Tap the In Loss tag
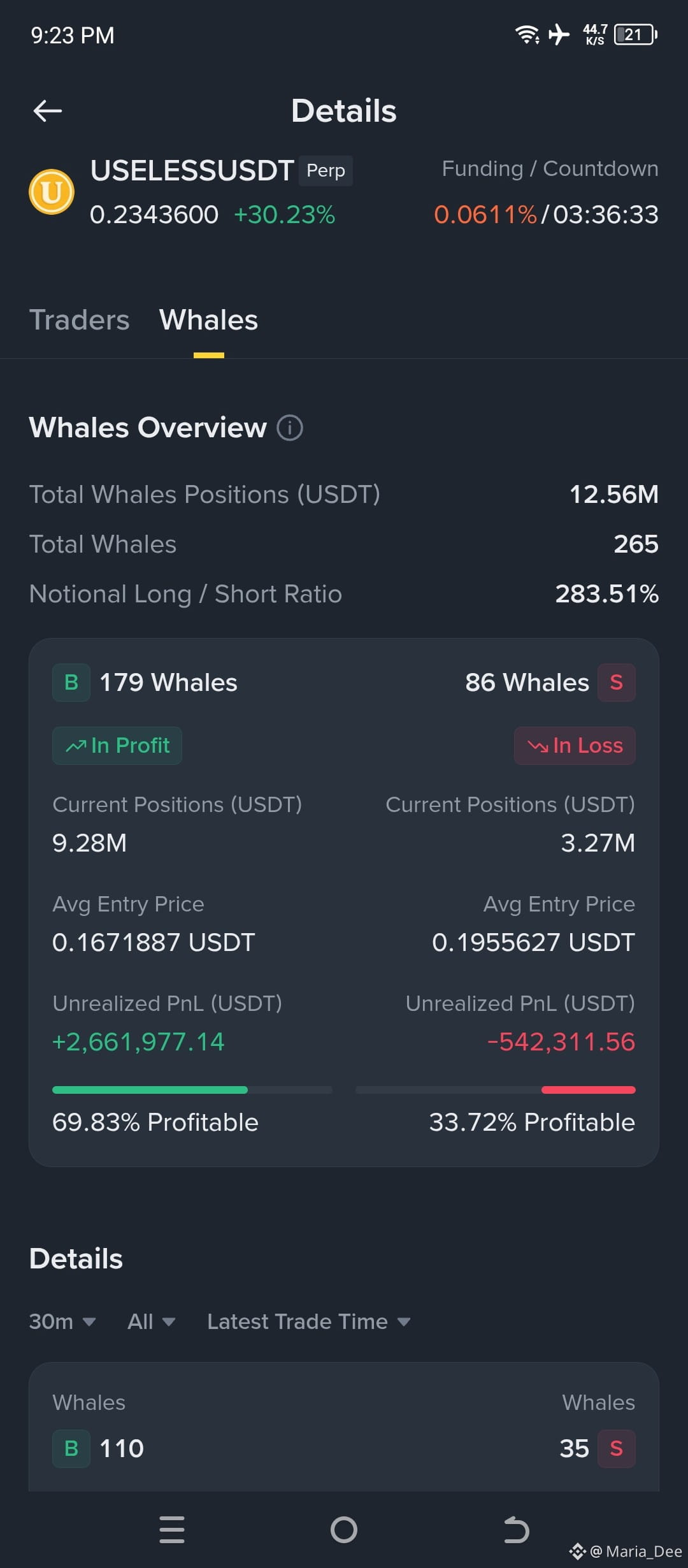688x1568 pixels. click(575, 746)
